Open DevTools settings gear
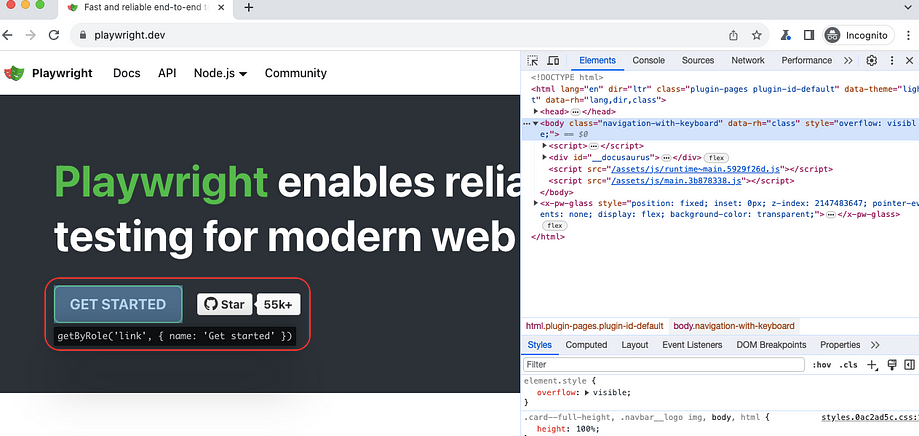Image resolution: width=919 pixels, height=436 pixels. [x=872, y=60]
